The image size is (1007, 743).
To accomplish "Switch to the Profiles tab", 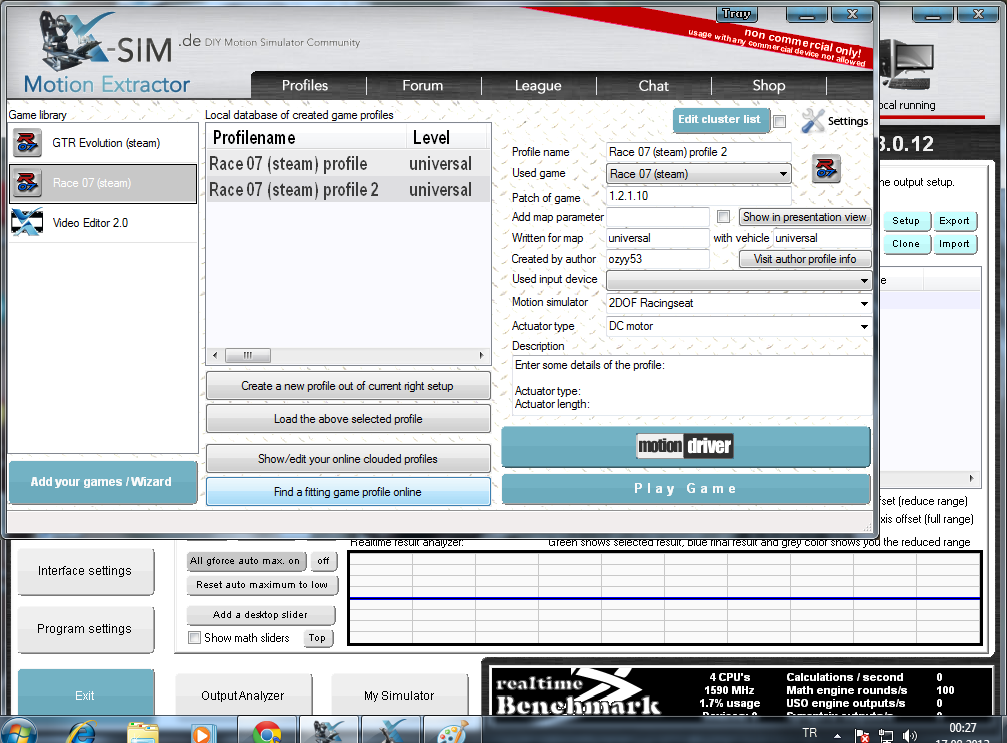I will tap(305, 85).
